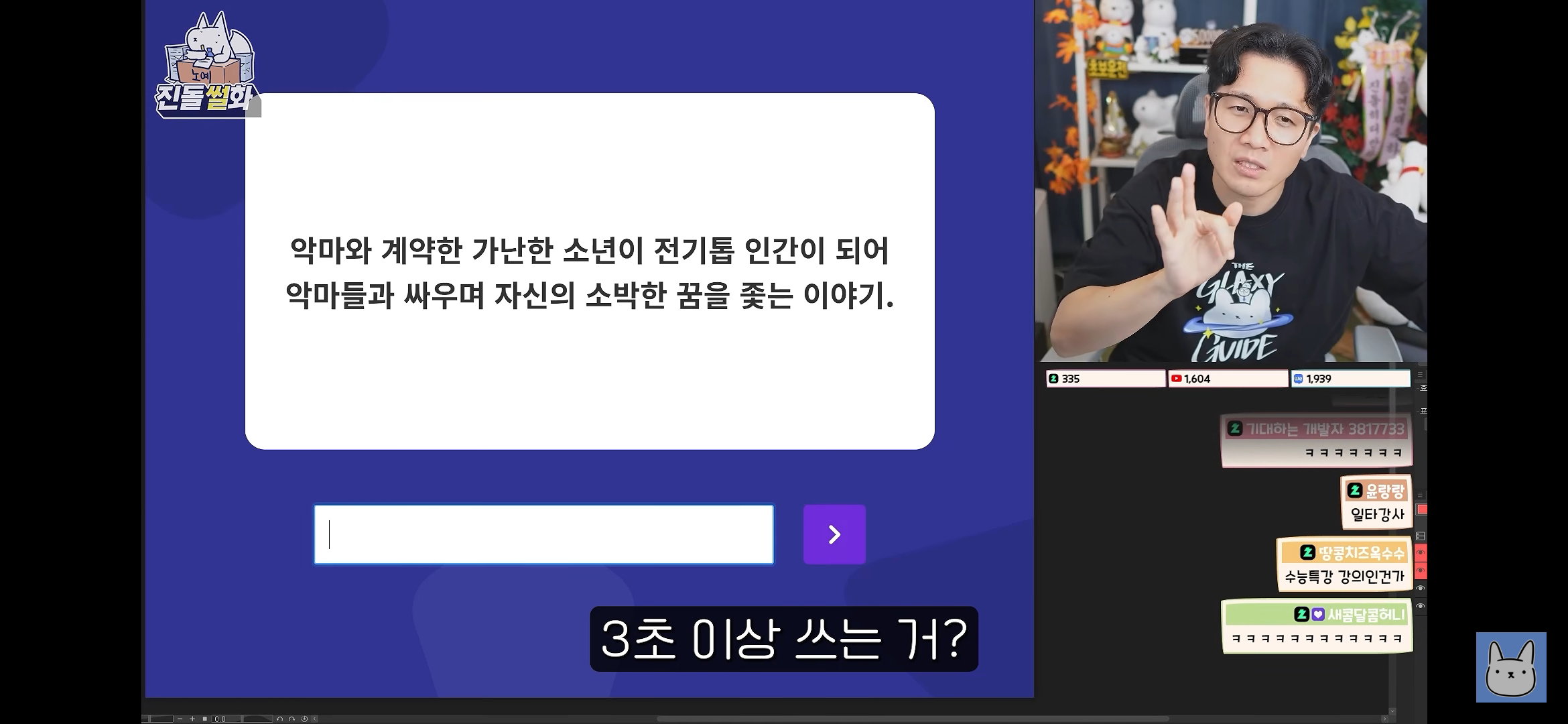Click the horizontal scrollbar at the bottom
1568x724 pixels.
click(x=913, y=719)
